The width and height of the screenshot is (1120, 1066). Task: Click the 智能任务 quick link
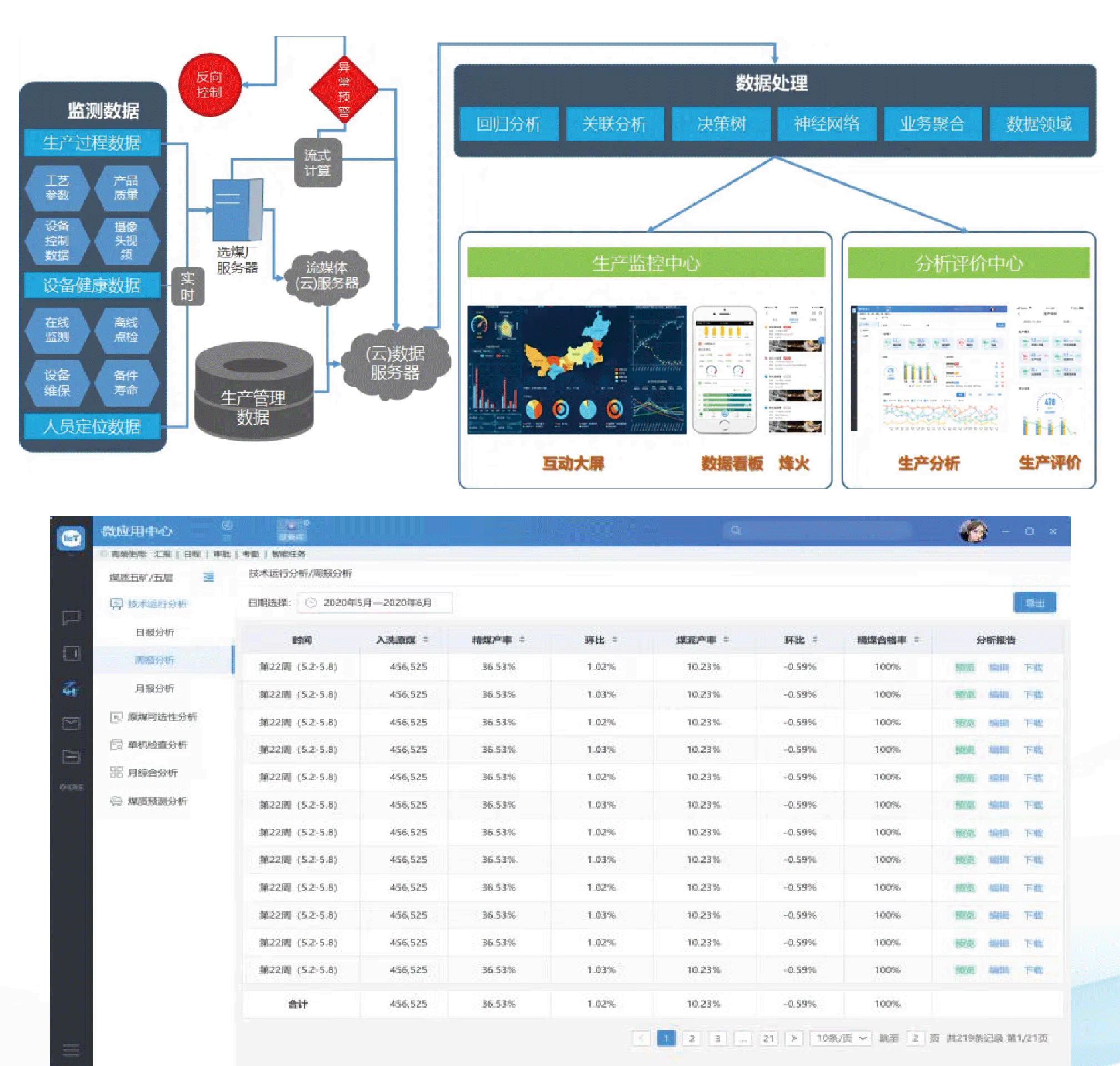click(288, 554)
